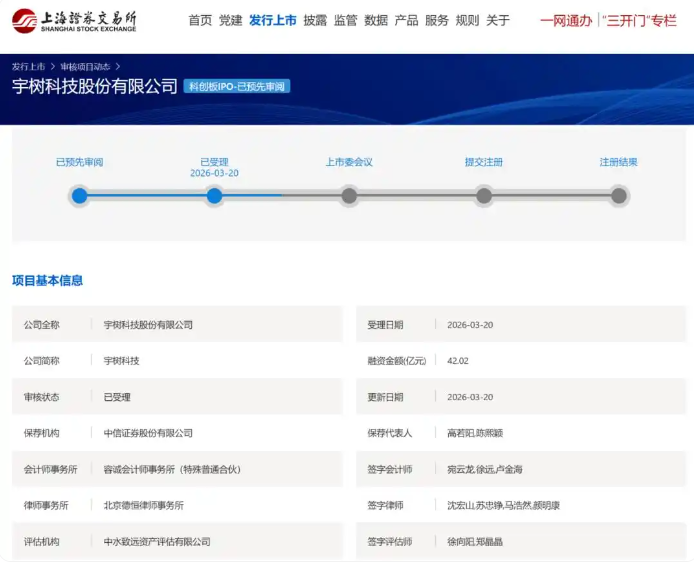Click appraiser 中水致远资产评估有限公司
Screen dimensions: 694x567
[157, 542]
